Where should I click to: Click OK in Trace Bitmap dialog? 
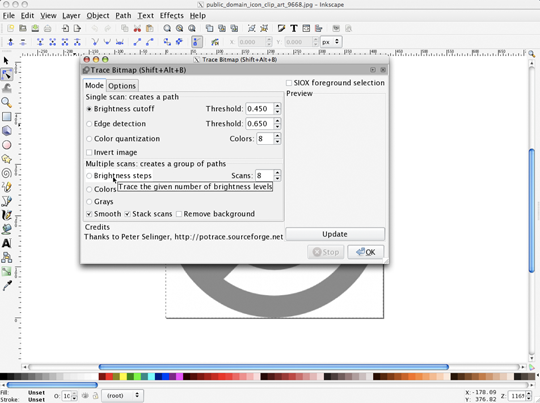tap(365, 252)
